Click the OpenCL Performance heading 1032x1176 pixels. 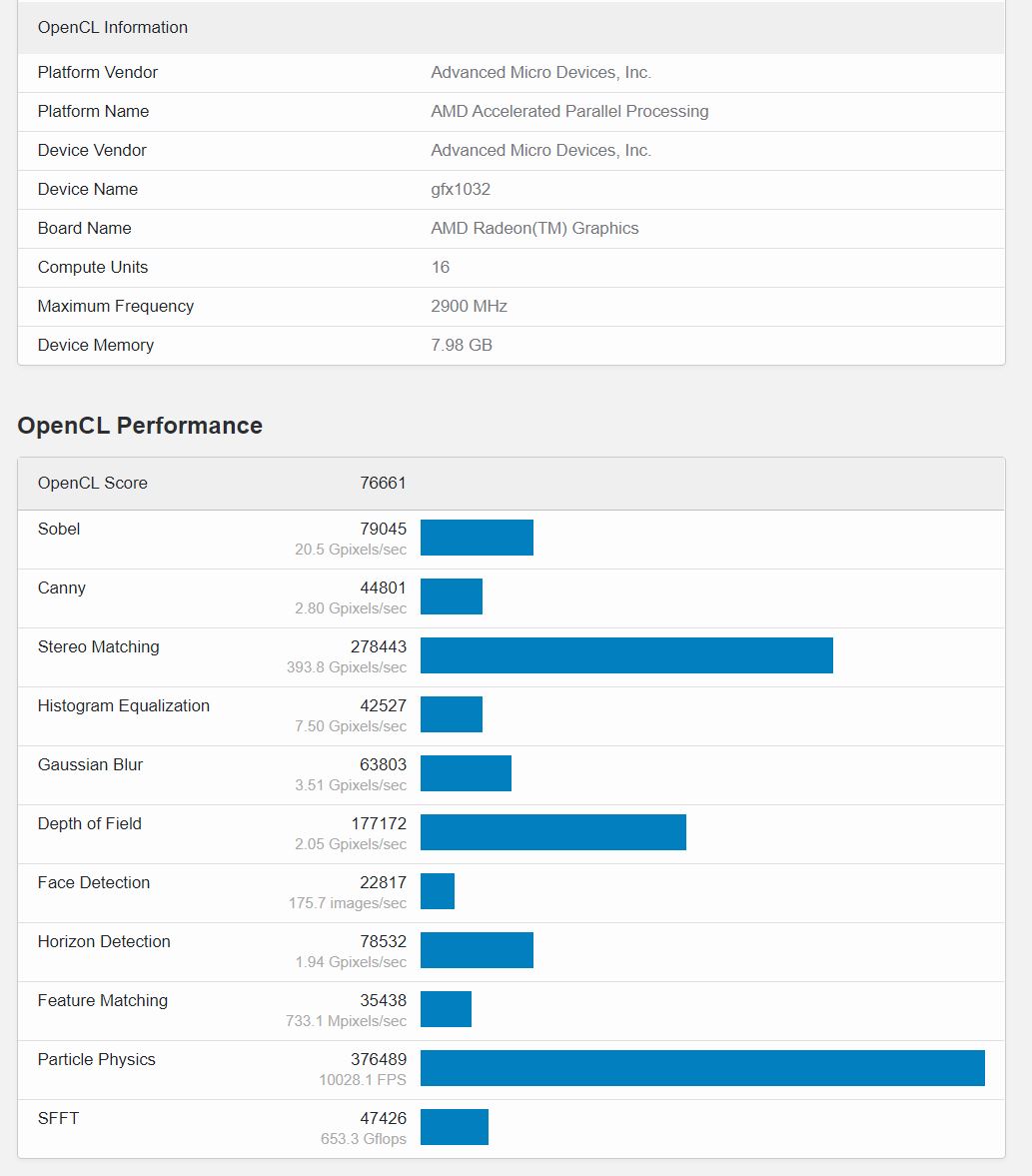(140, 426)
